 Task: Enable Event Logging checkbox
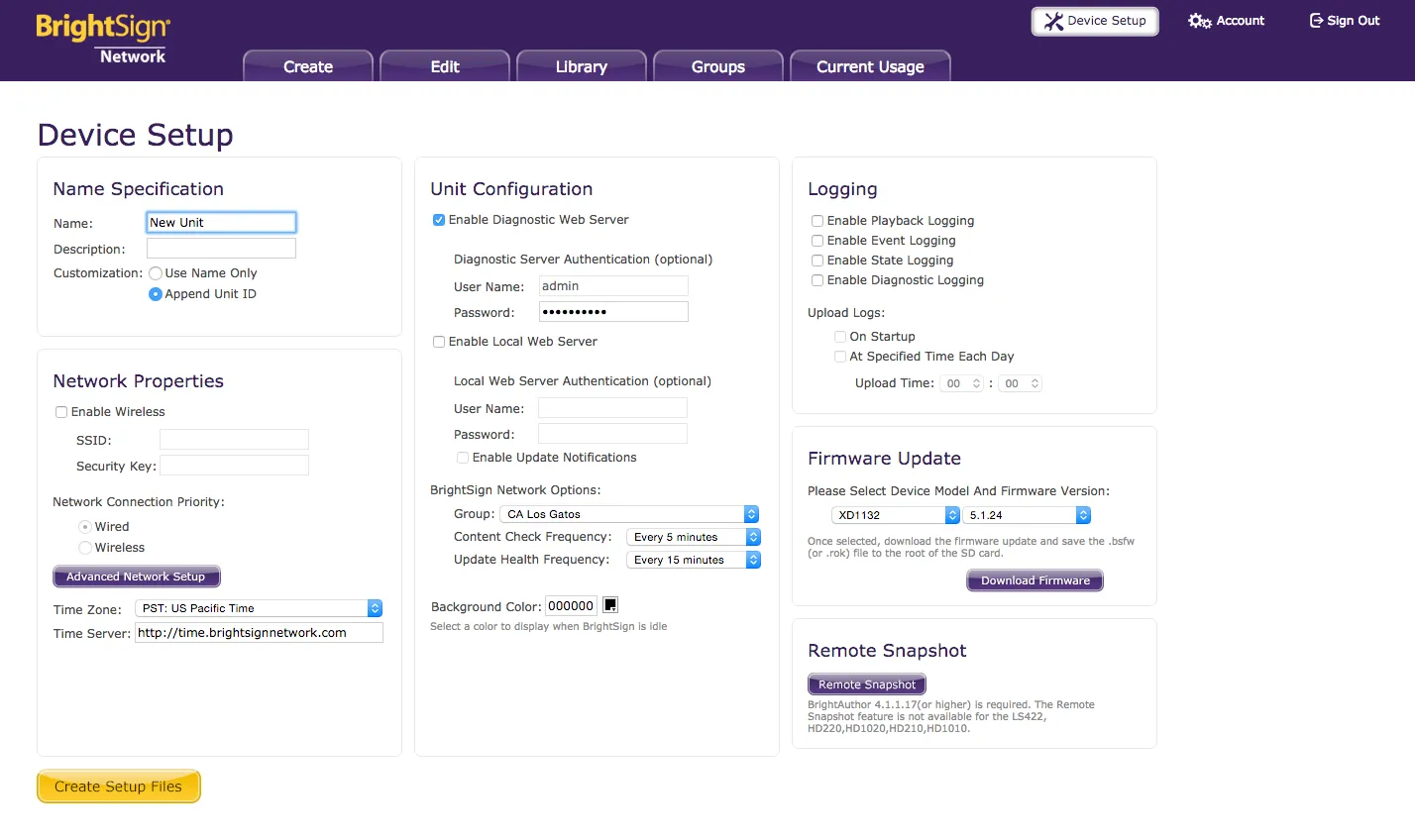(817, 241)
